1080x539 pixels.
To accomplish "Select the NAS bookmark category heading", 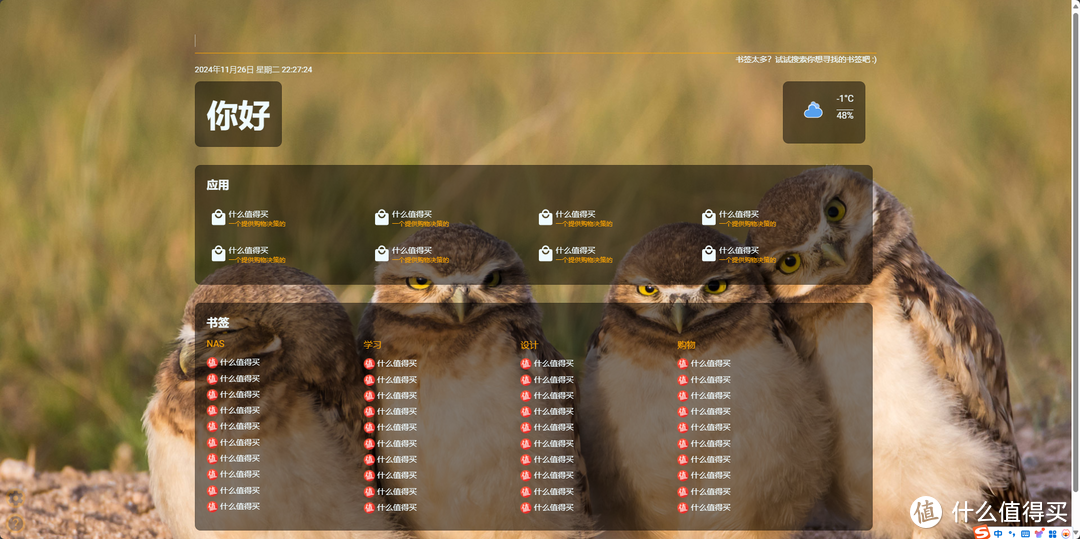I will click(x=215, y=344).
